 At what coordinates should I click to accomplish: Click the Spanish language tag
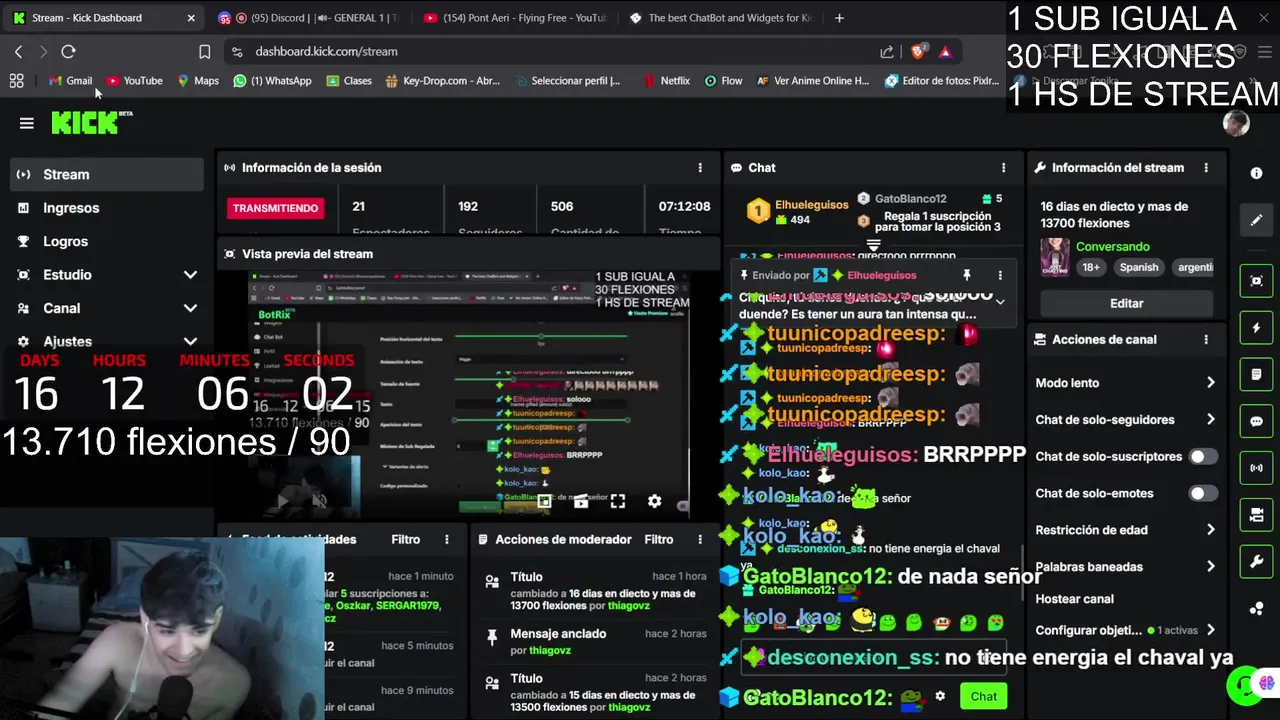point(1139,268)
